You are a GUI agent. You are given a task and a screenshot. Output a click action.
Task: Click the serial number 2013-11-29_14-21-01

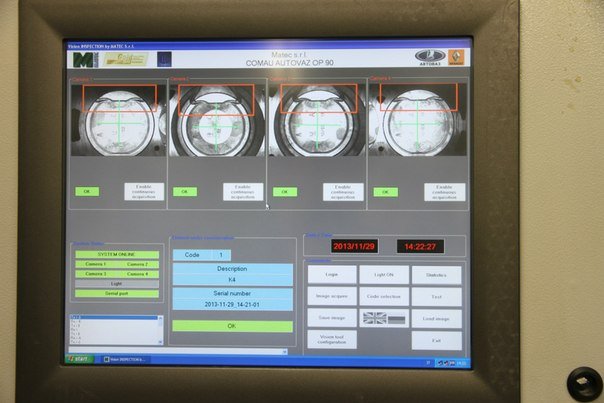click(x=232, y=305)
